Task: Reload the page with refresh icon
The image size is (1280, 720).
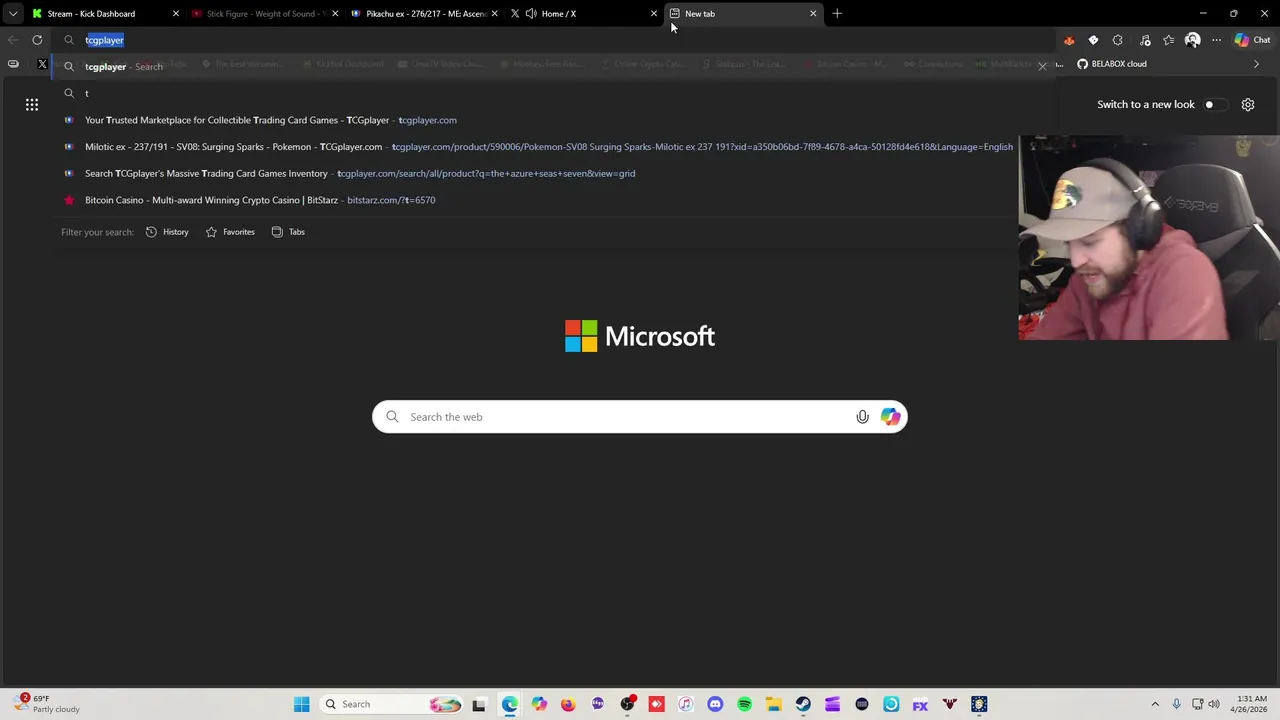Action: pyautogui.click(x=37, y=40)
